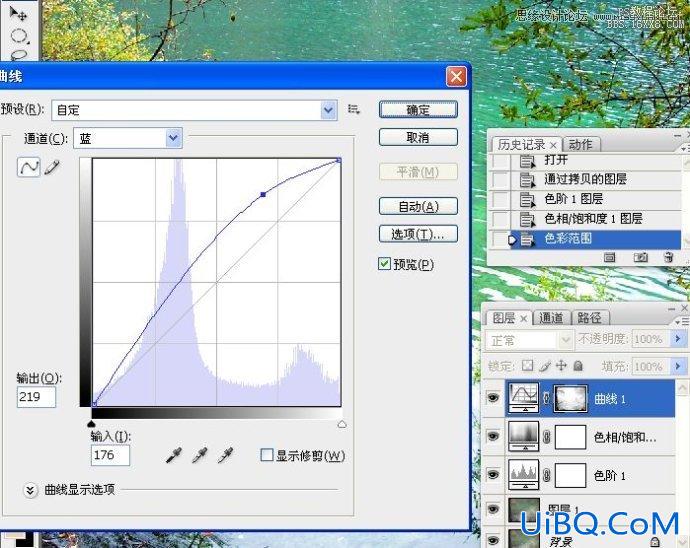Click link icon between 曲线 1 thumbnail and mask
The height and width of the screenshot is (548, 690).
(546, 398)
